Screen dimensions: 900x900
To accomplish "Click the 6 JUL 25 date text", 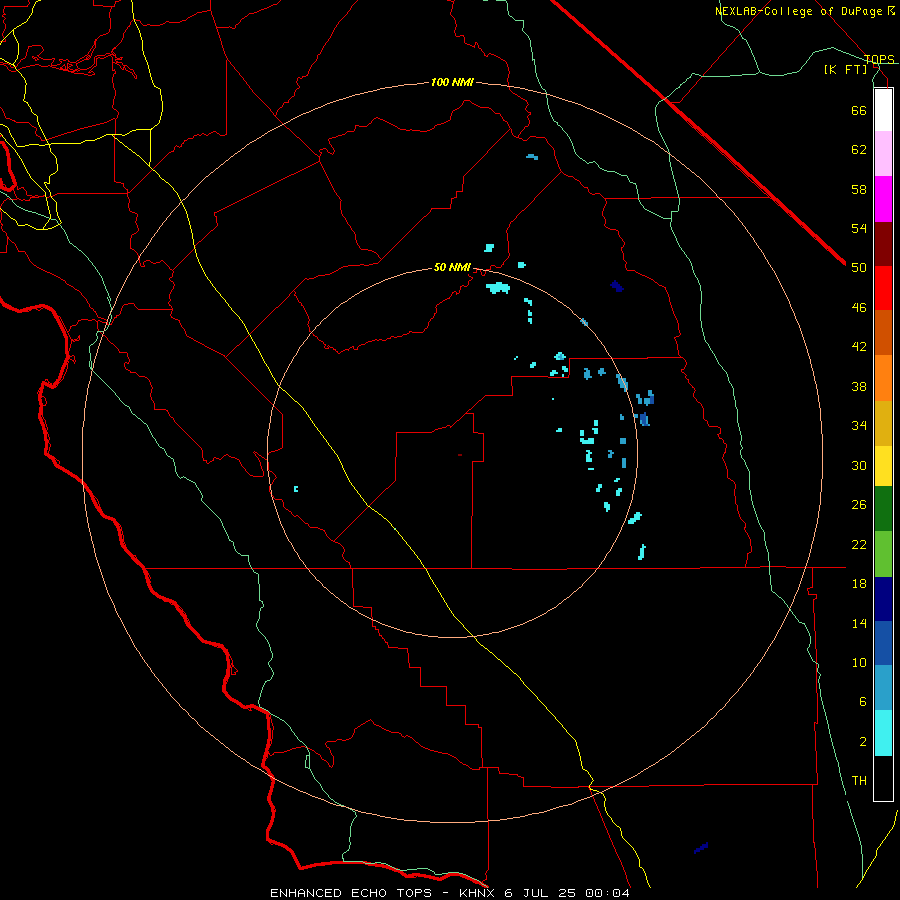I will (542, 893).
